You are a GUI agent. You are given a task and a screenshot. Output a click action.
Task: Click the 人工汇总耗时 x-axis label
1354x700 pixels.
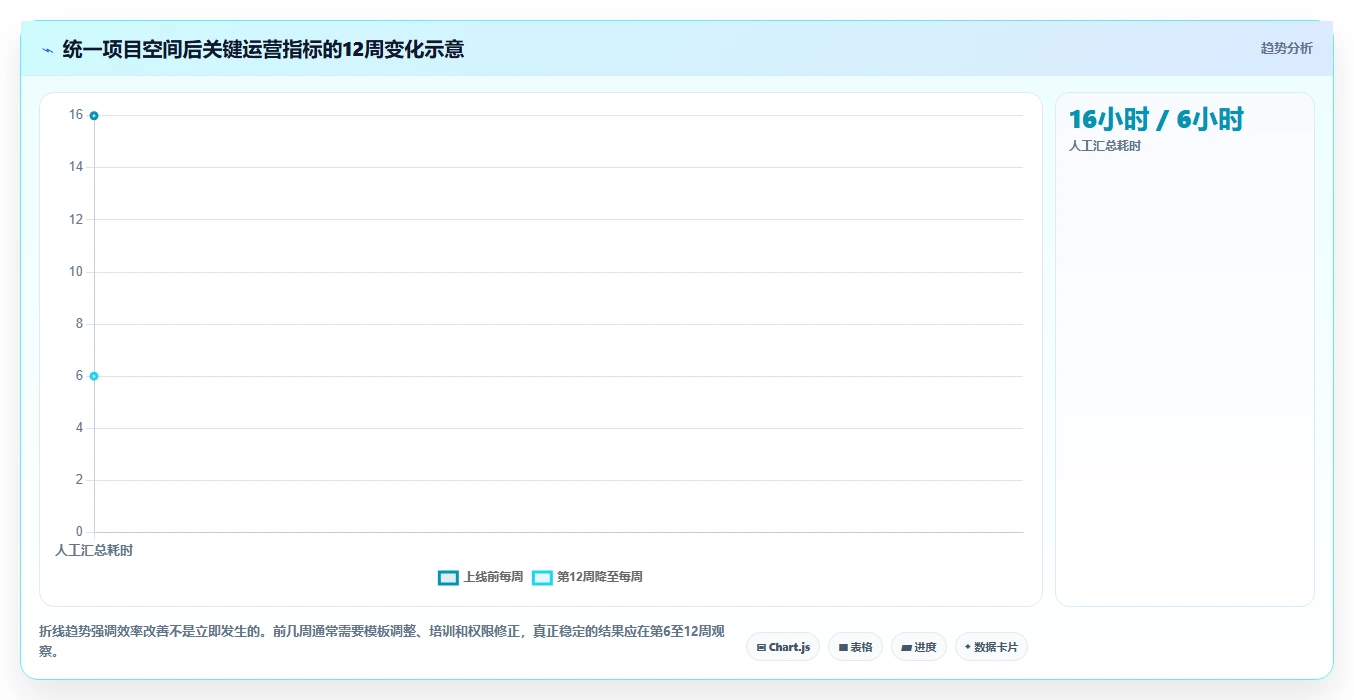[94, 550]
